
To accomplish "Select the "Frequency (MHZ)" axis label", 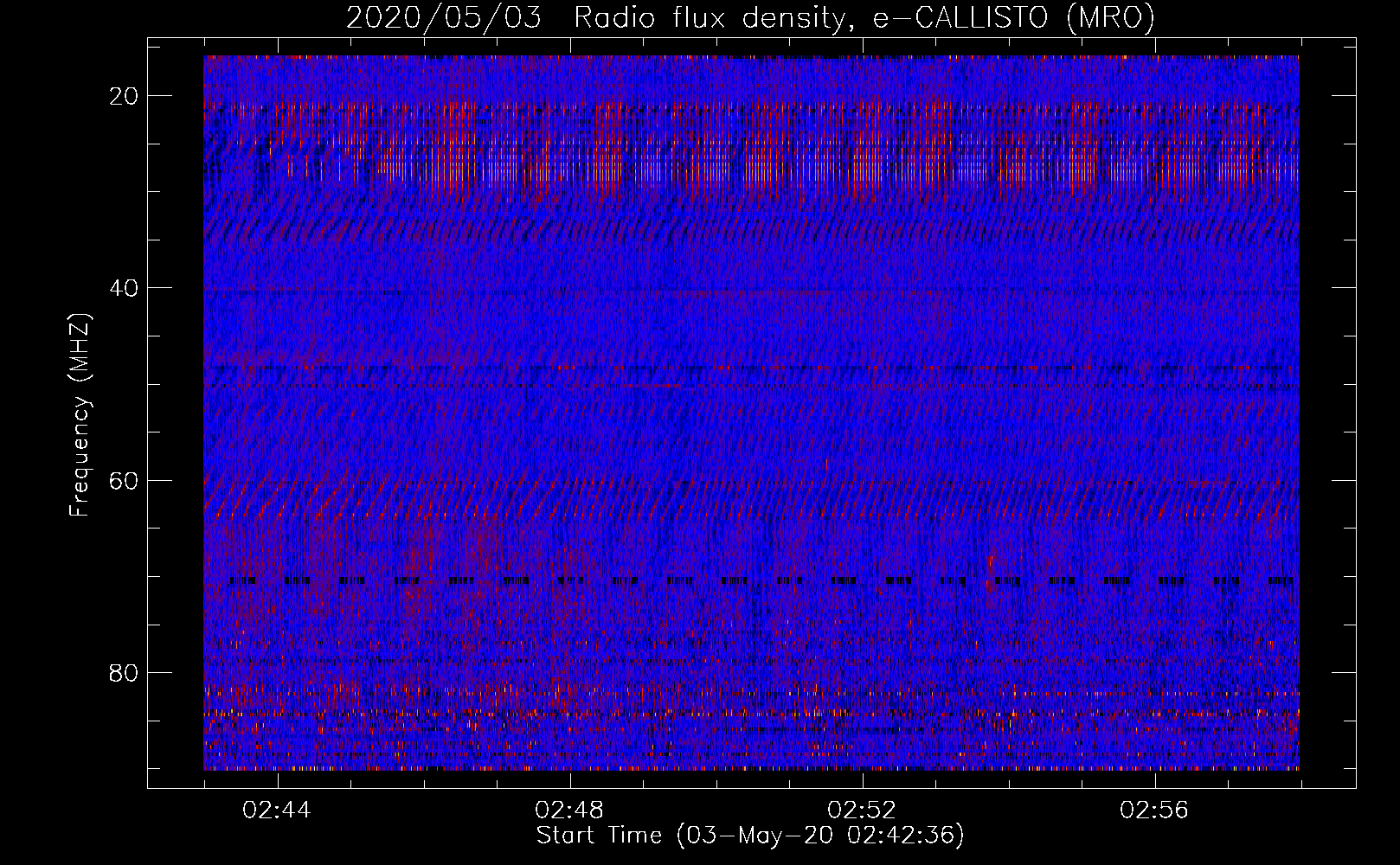I will pyautogui.click(x=79, y=414).
